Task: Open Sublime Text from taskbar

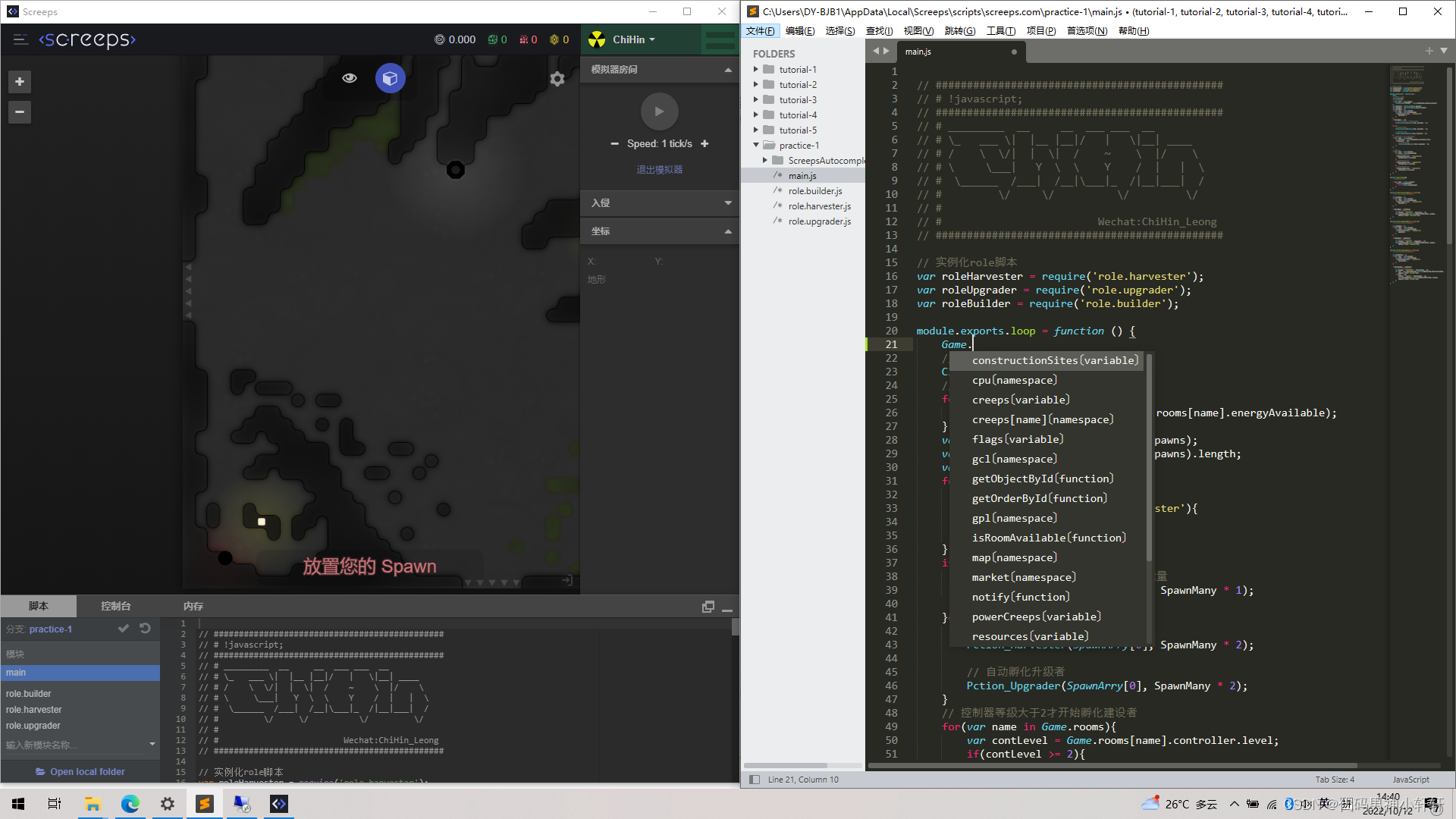Action: click(205, 804)
